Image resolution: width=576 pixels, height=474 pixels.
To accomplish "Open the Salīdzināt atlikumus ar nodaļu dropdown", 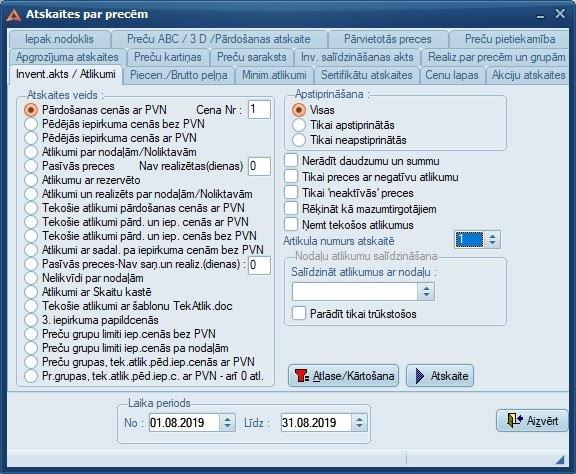I will 426,292.
